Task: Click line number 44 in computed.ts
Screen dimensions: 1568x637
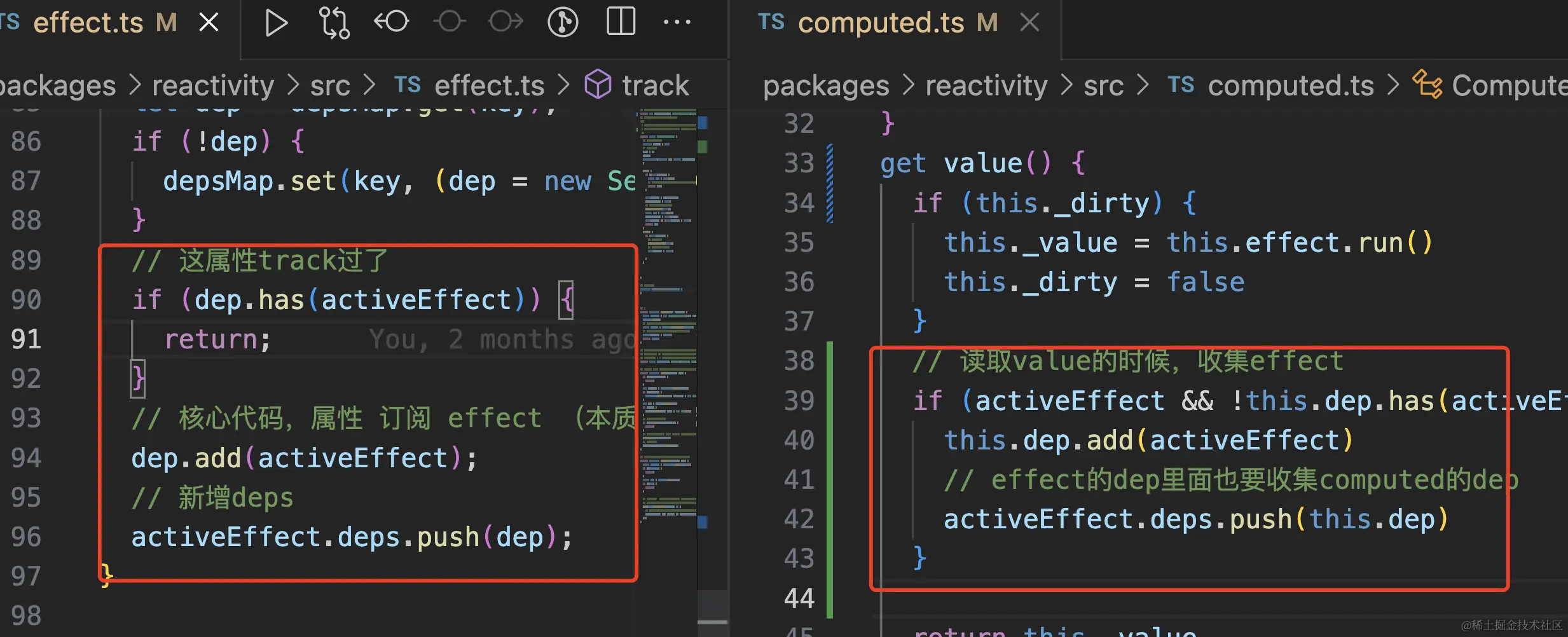Action: tap(799, 598)
